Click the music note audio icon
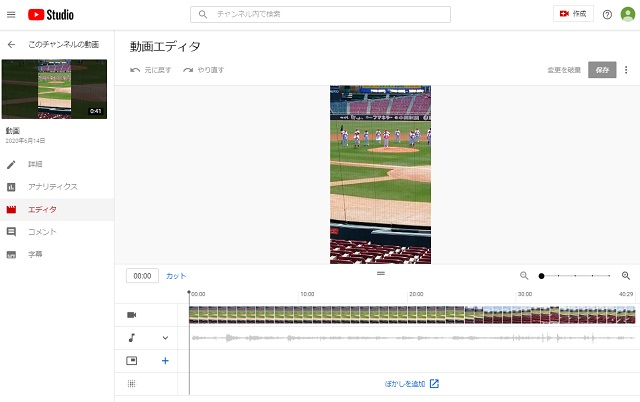 tap(131, 338)
